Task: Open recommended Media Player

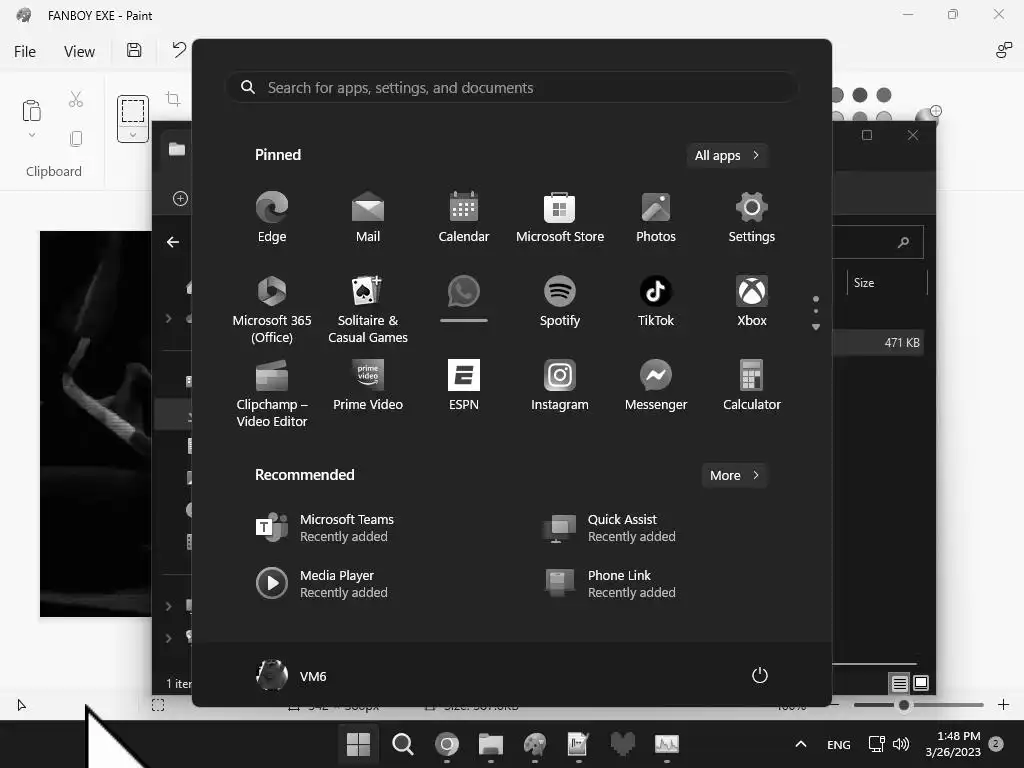Action: point(322,584)
